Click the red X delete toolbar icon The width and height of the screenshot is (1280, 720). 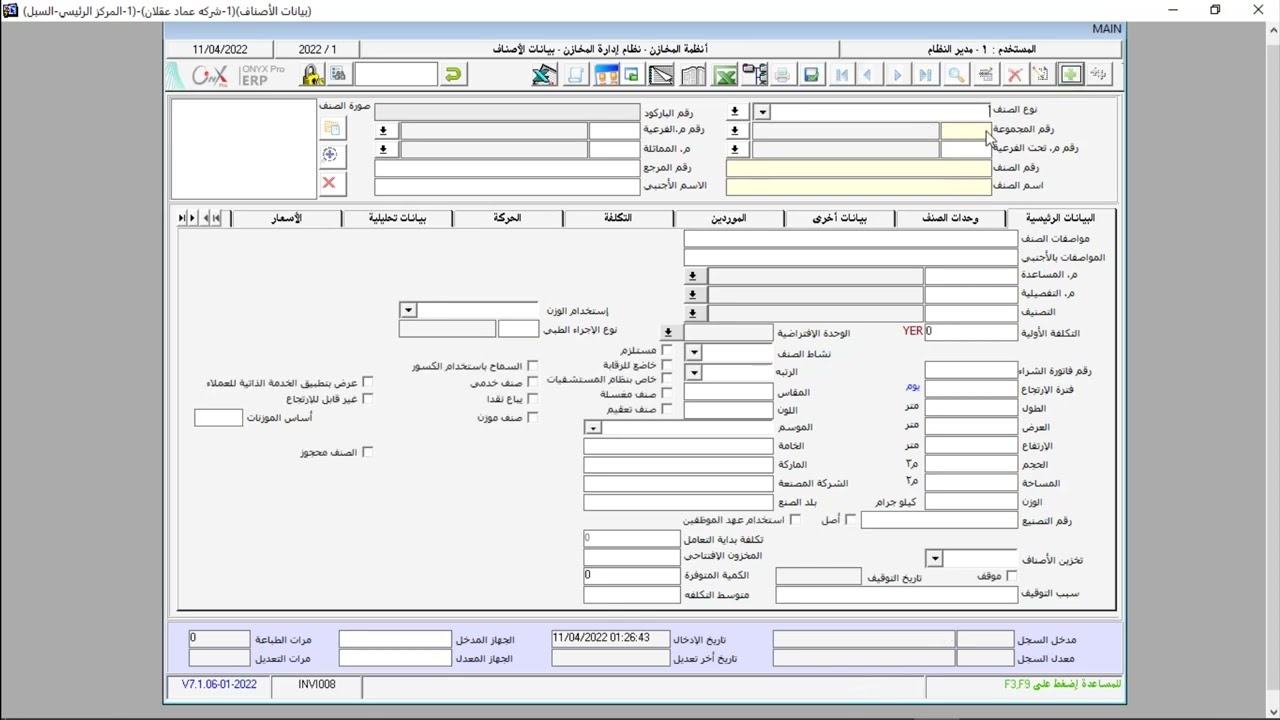point(1015,75)
